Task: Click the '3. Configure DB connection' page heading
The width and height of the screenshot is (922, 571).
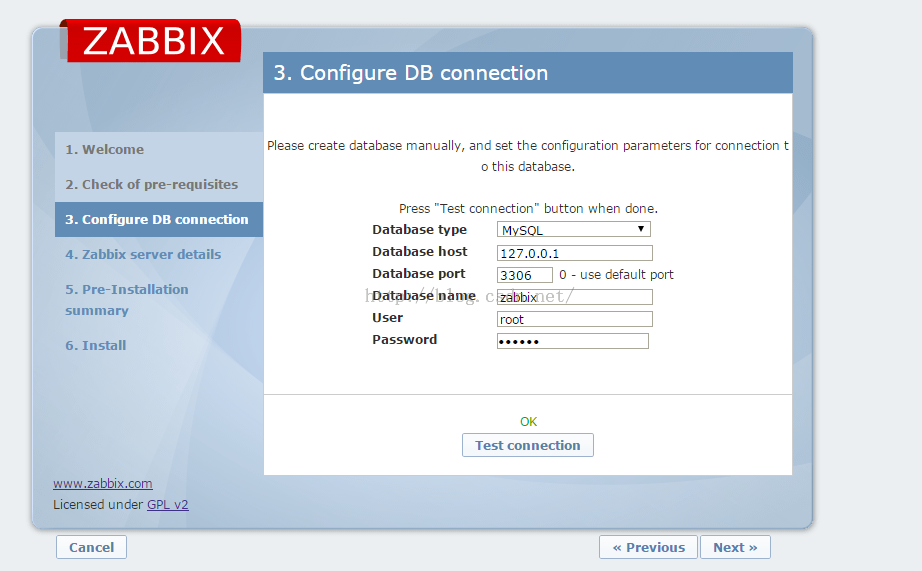Action: (410, 73)
